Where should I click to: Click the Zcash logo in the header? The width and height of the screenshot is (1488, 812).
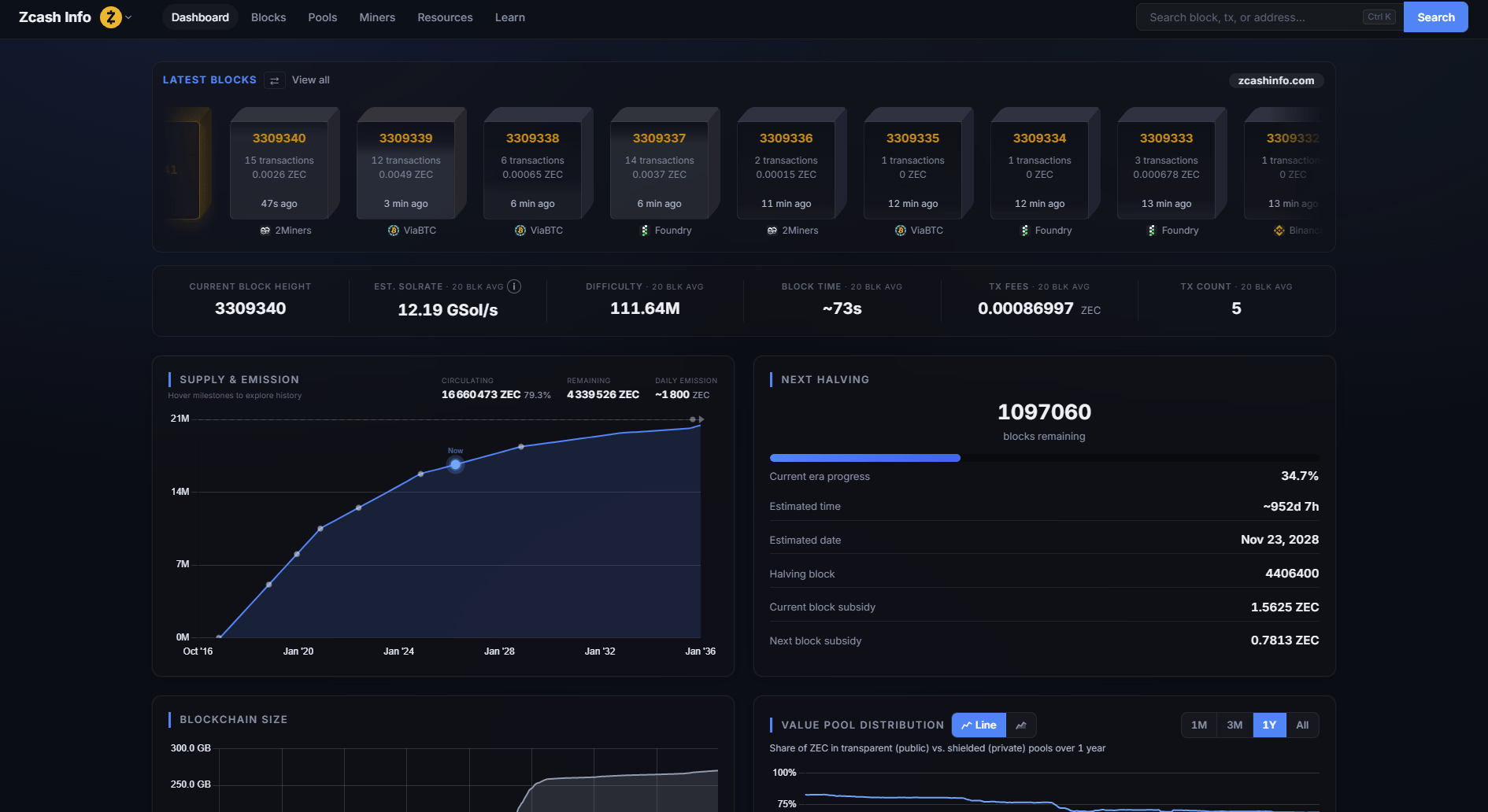109,17
